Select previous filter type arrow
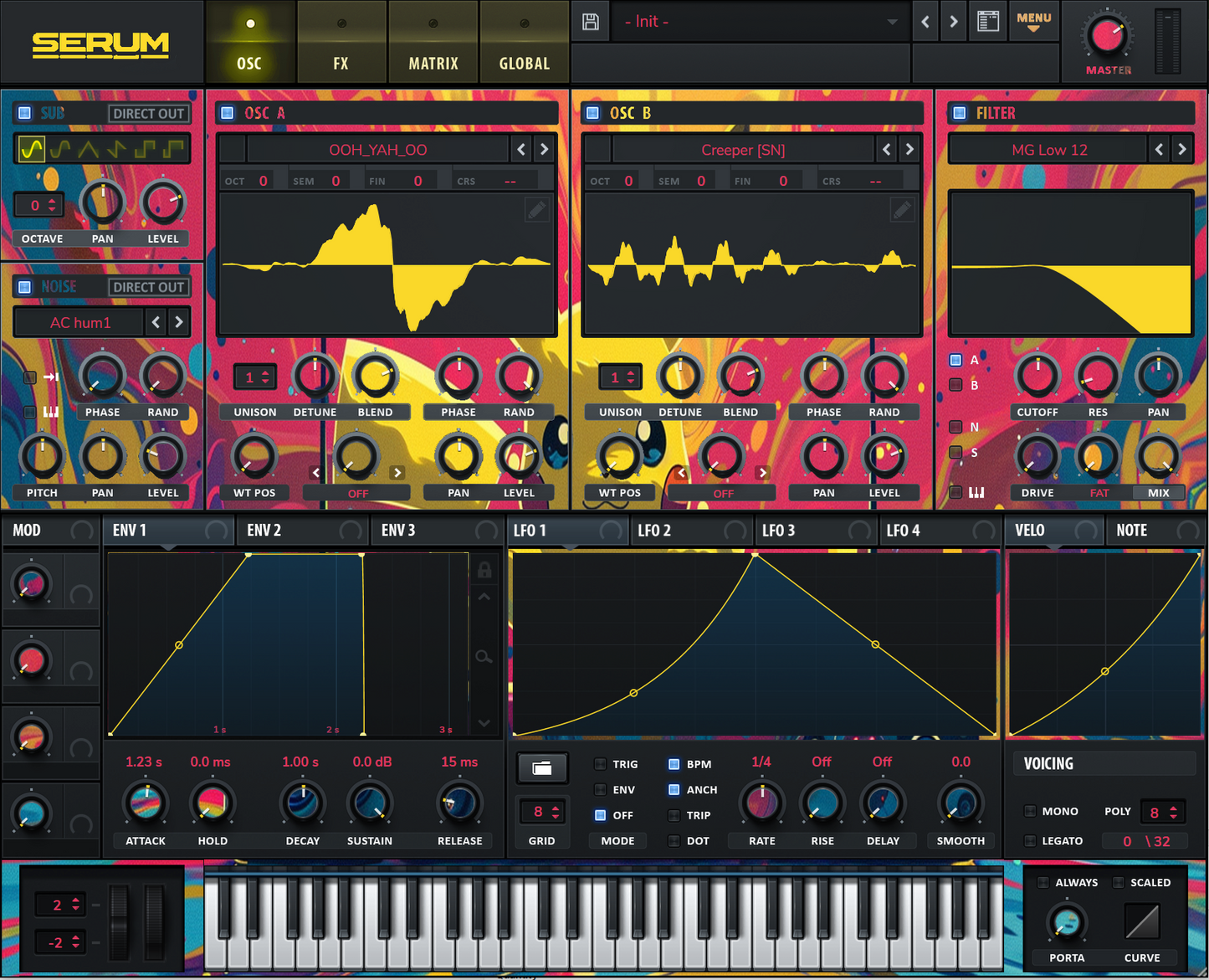This screenshot has width=1209, height=980. click(1159, 150)
